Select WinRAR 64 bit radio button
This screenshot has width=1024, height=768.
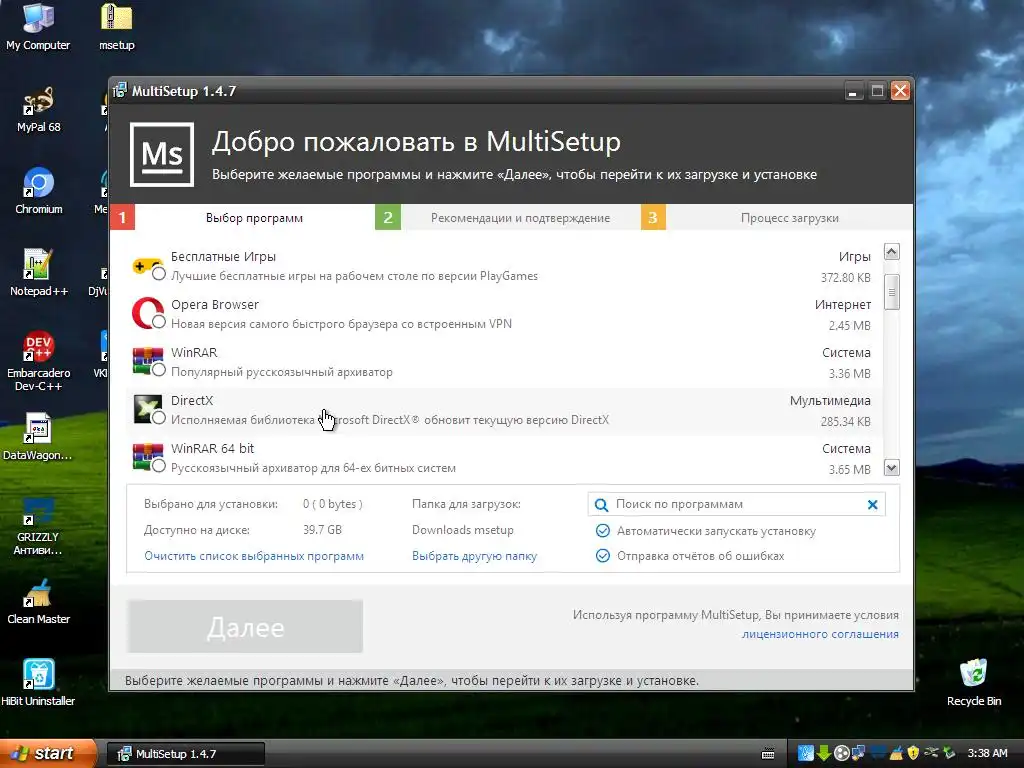point(159,466)
